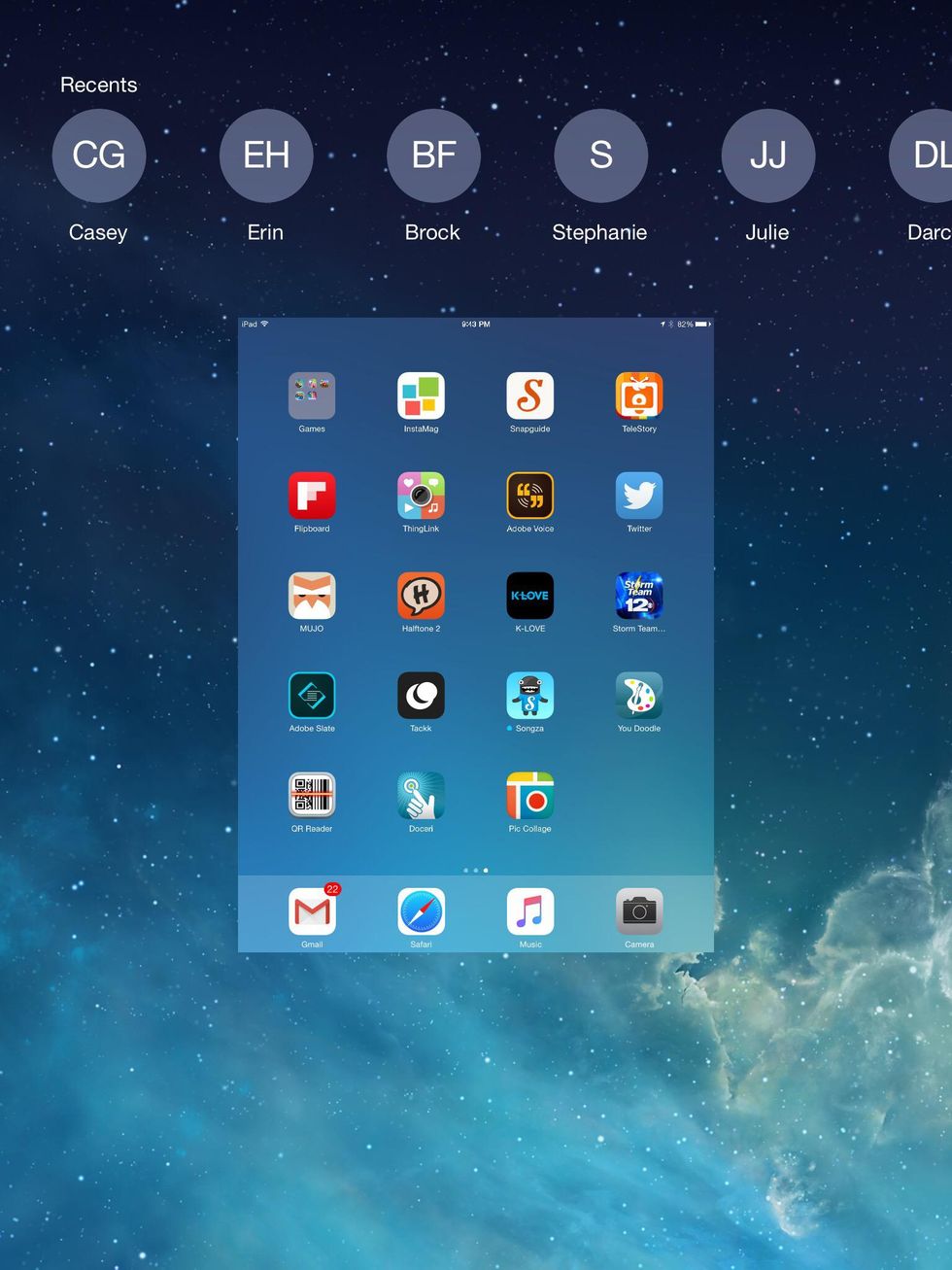Open the K-LOVE radio app
The width and height of the screenshot is (952, 1270).
529,596
